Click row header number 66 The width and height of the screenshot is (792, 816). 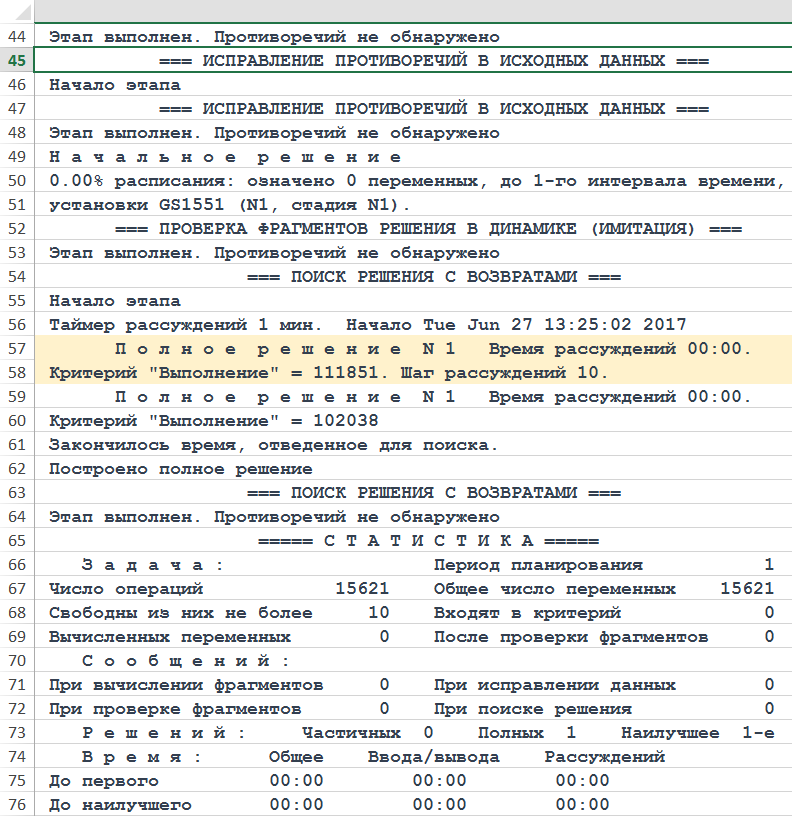pos(17,565)
